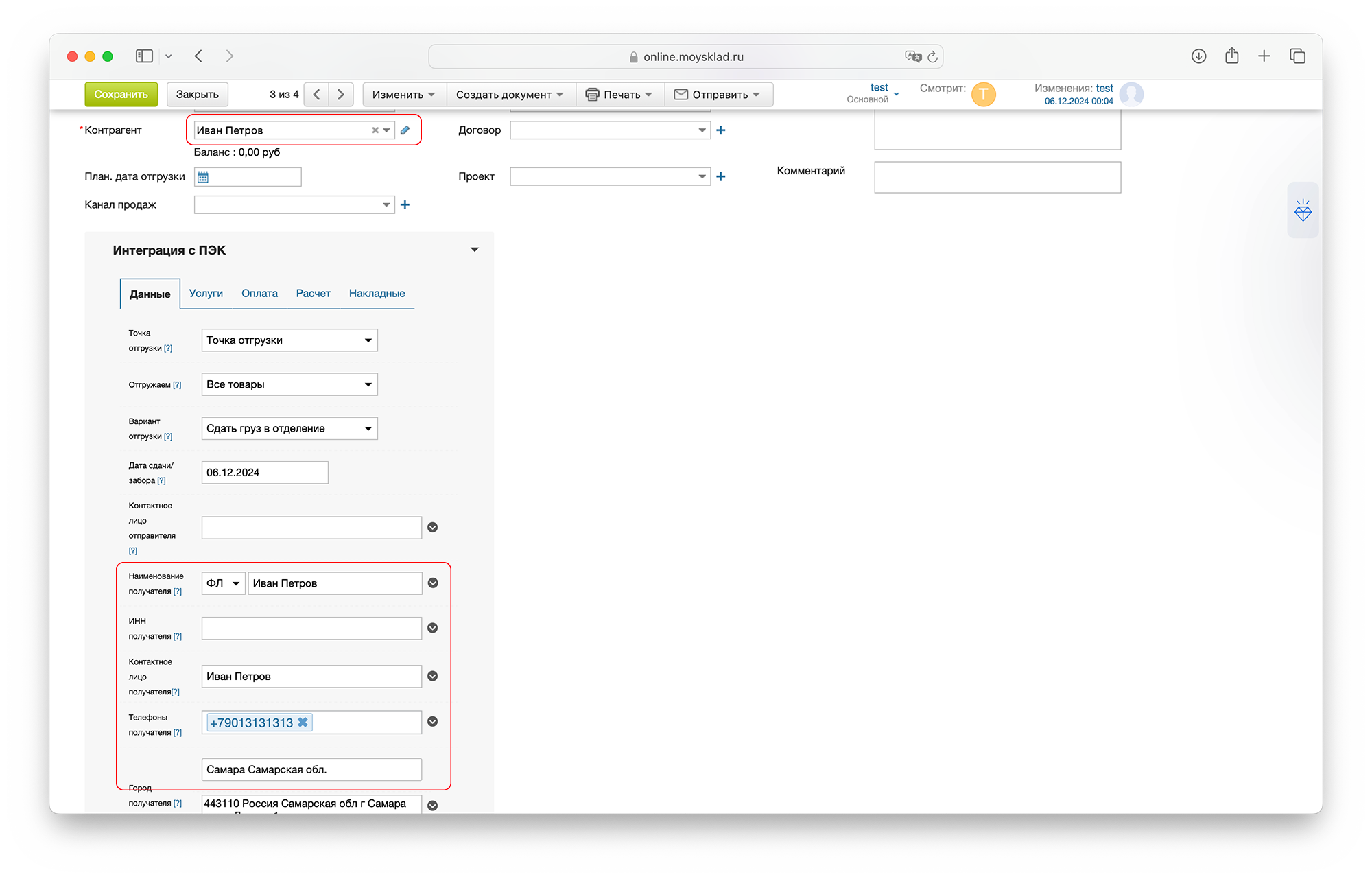Open the calendar icon for План. дата отгрузки

(x=203, y=177)
